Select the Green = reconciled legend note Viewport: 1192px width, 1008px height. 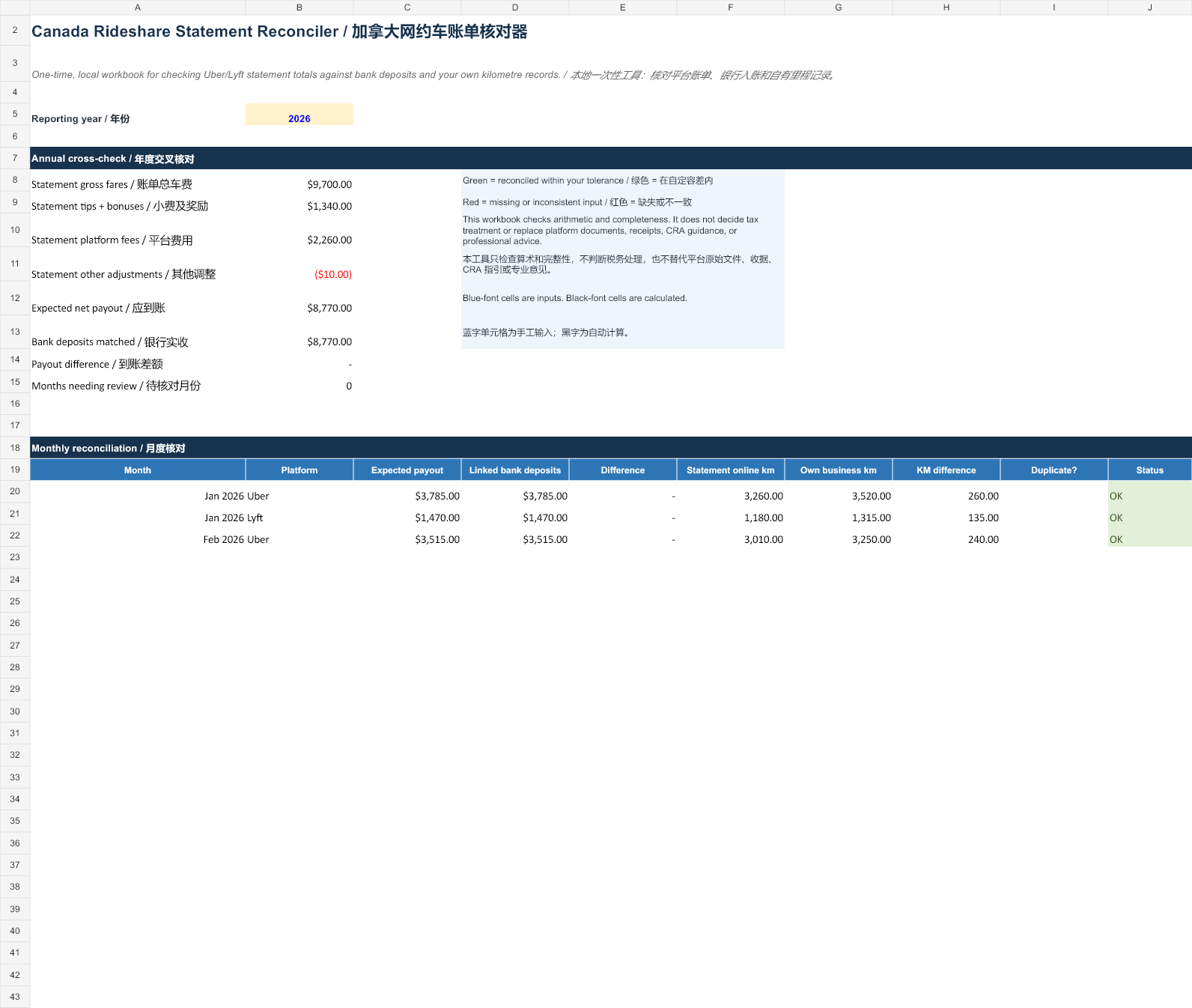(x=588, y=180)
